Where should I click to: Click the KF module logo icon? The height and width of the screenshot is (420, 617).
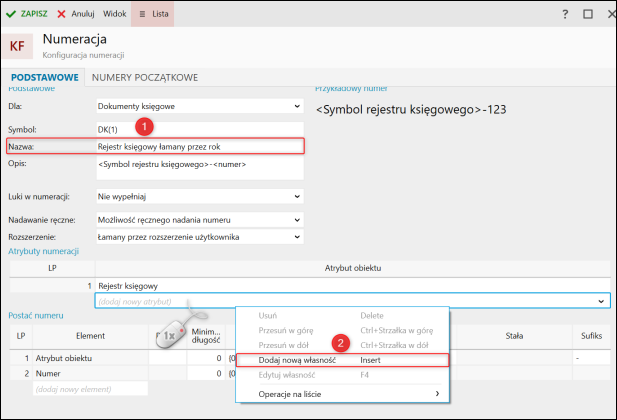point(17,46)
